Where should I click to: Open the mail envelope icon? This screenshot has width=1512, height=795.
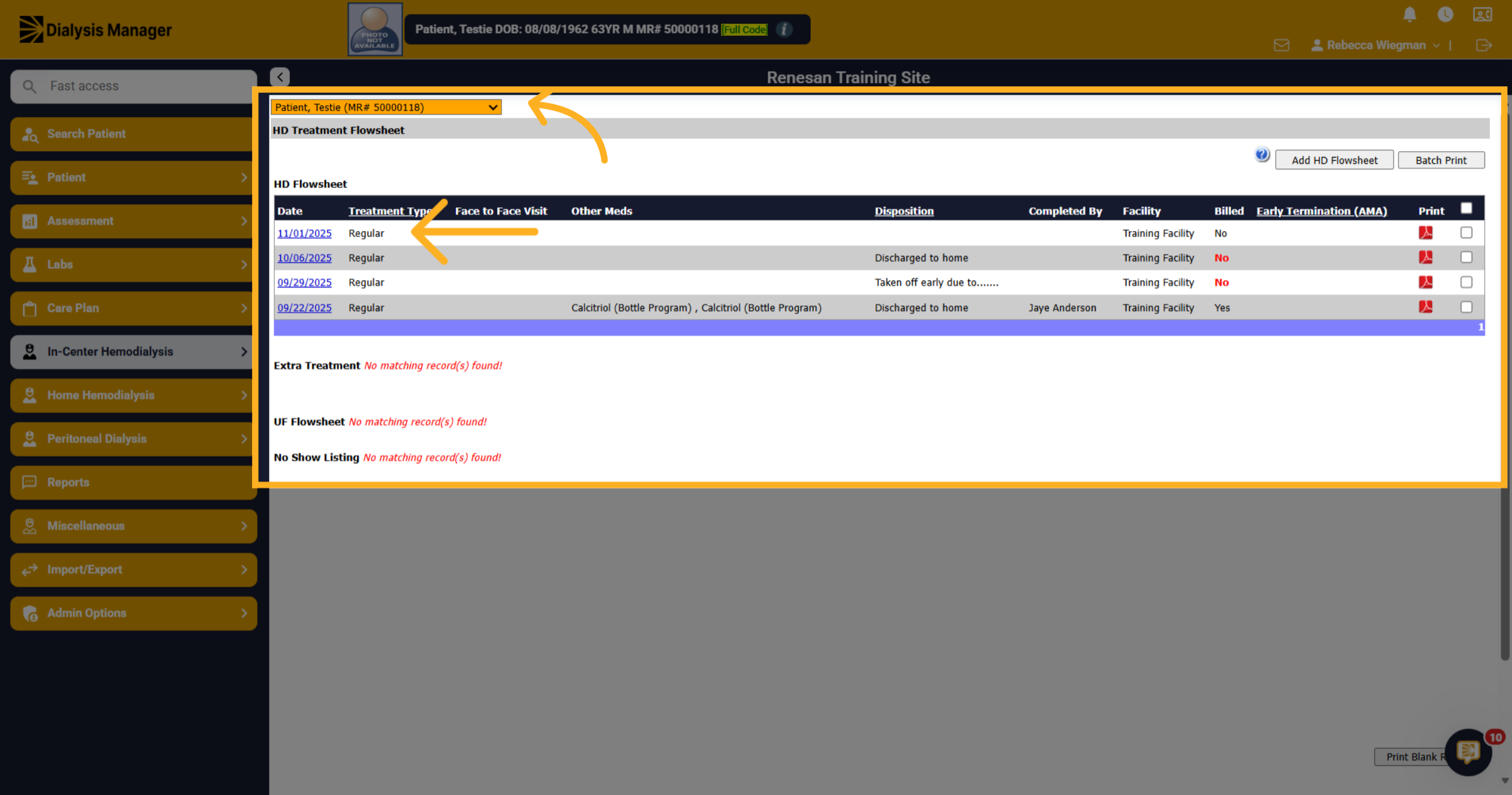coord(1281,45)
